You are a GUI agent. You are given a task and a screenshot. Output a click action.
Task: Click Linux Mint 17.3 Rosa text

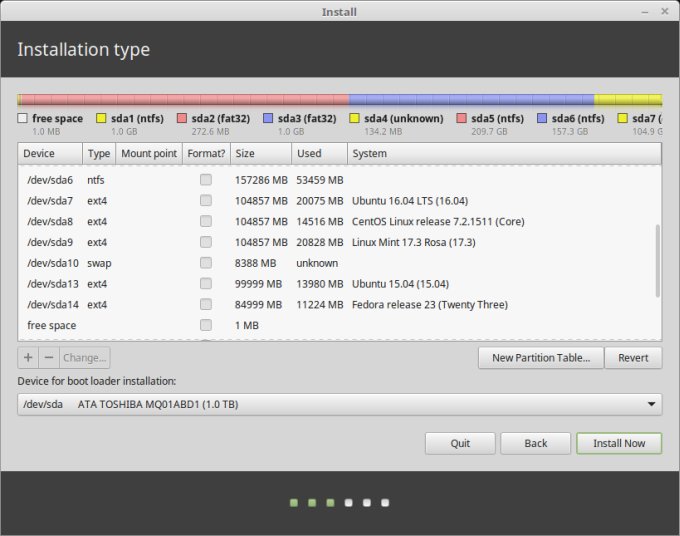(414, 242)
